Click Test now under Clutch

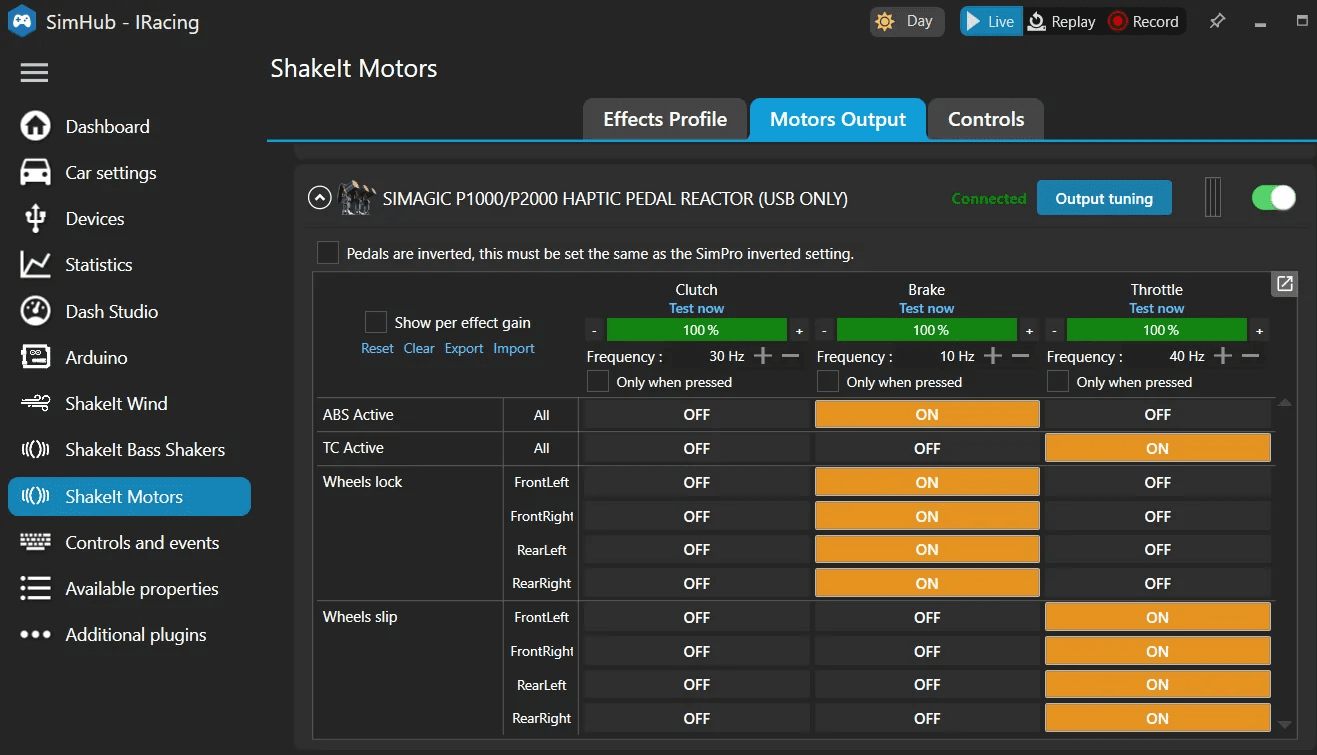[697, 308]
